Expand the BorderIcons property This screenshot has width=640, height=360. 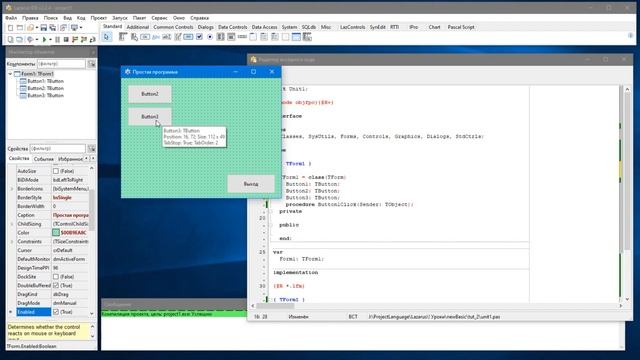click(11, 189)
